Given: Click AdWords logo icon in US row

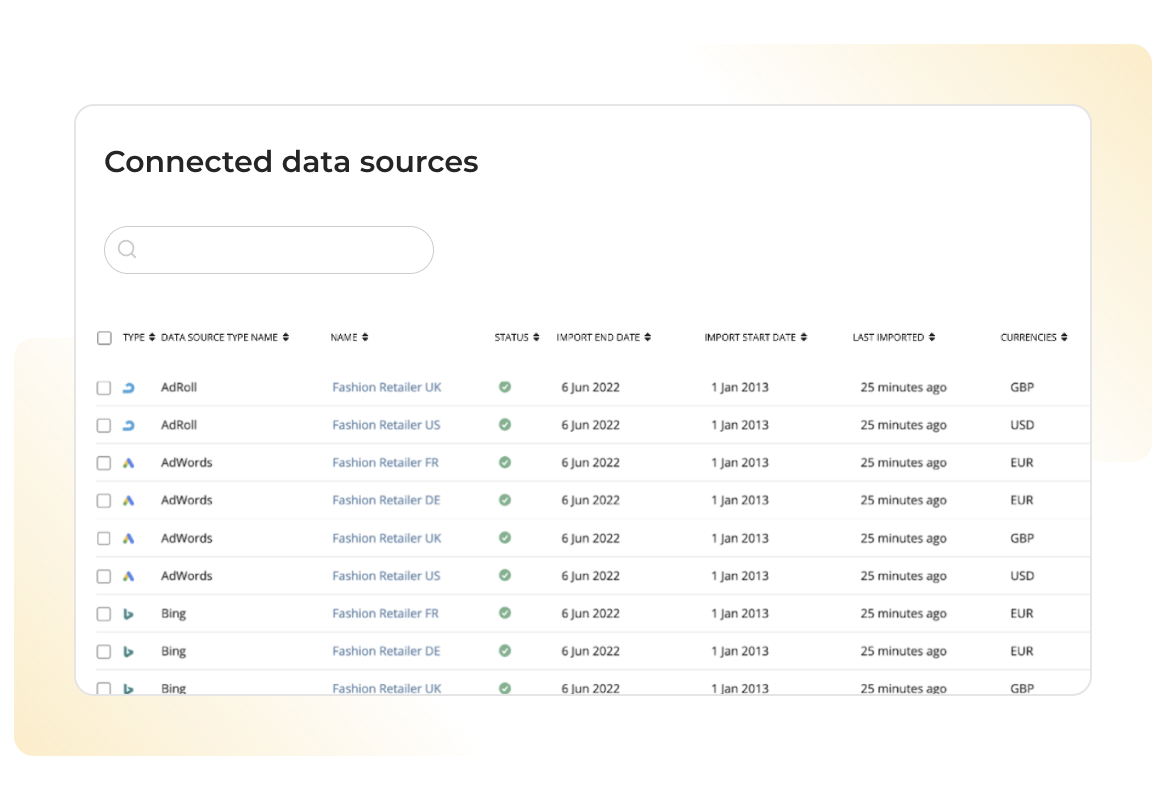Looking at the screenshot, I should pos(129,576).
